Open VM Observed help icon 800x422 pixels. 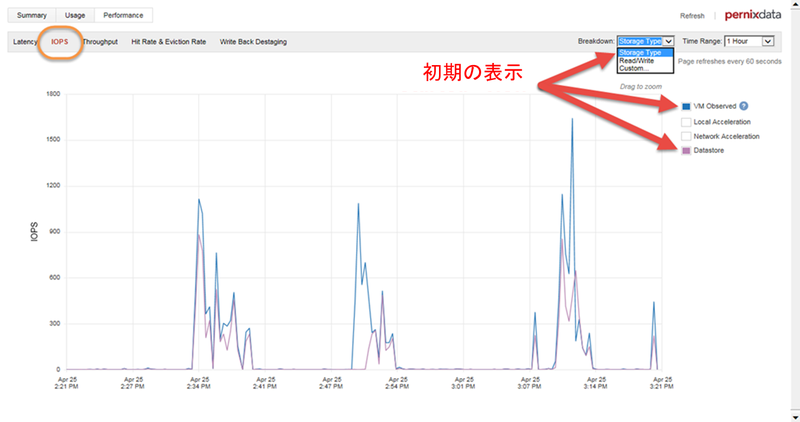click(x=744, y=106)
